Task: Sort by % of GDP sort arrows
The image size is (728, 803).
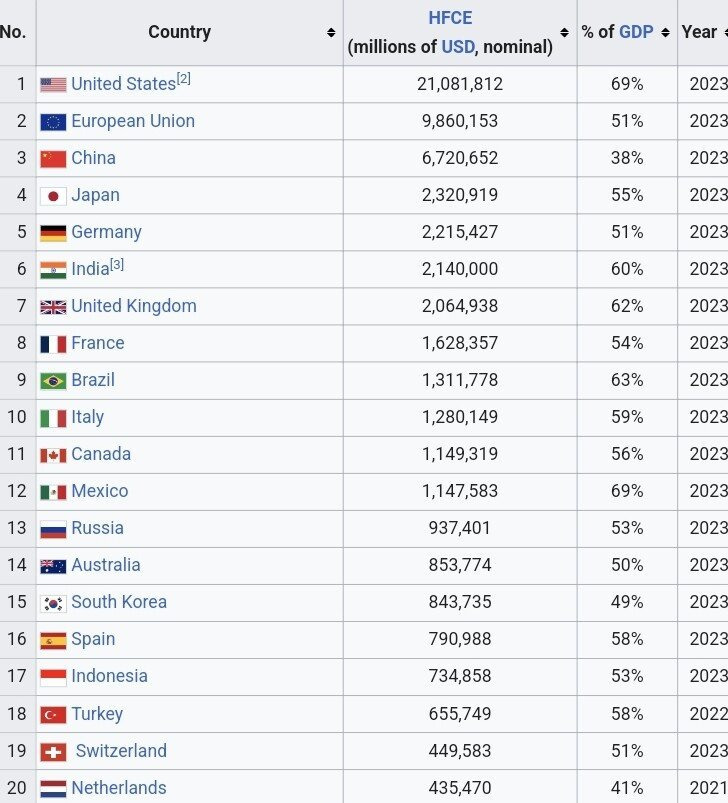Action: [666, 33]
